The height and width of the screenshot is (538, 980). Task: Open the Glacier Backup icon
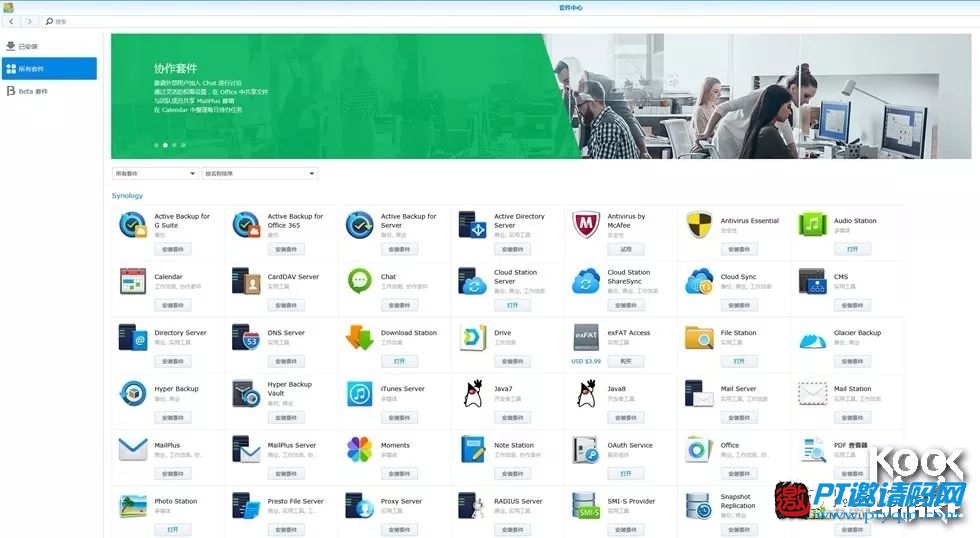click(x=812, y=340)
